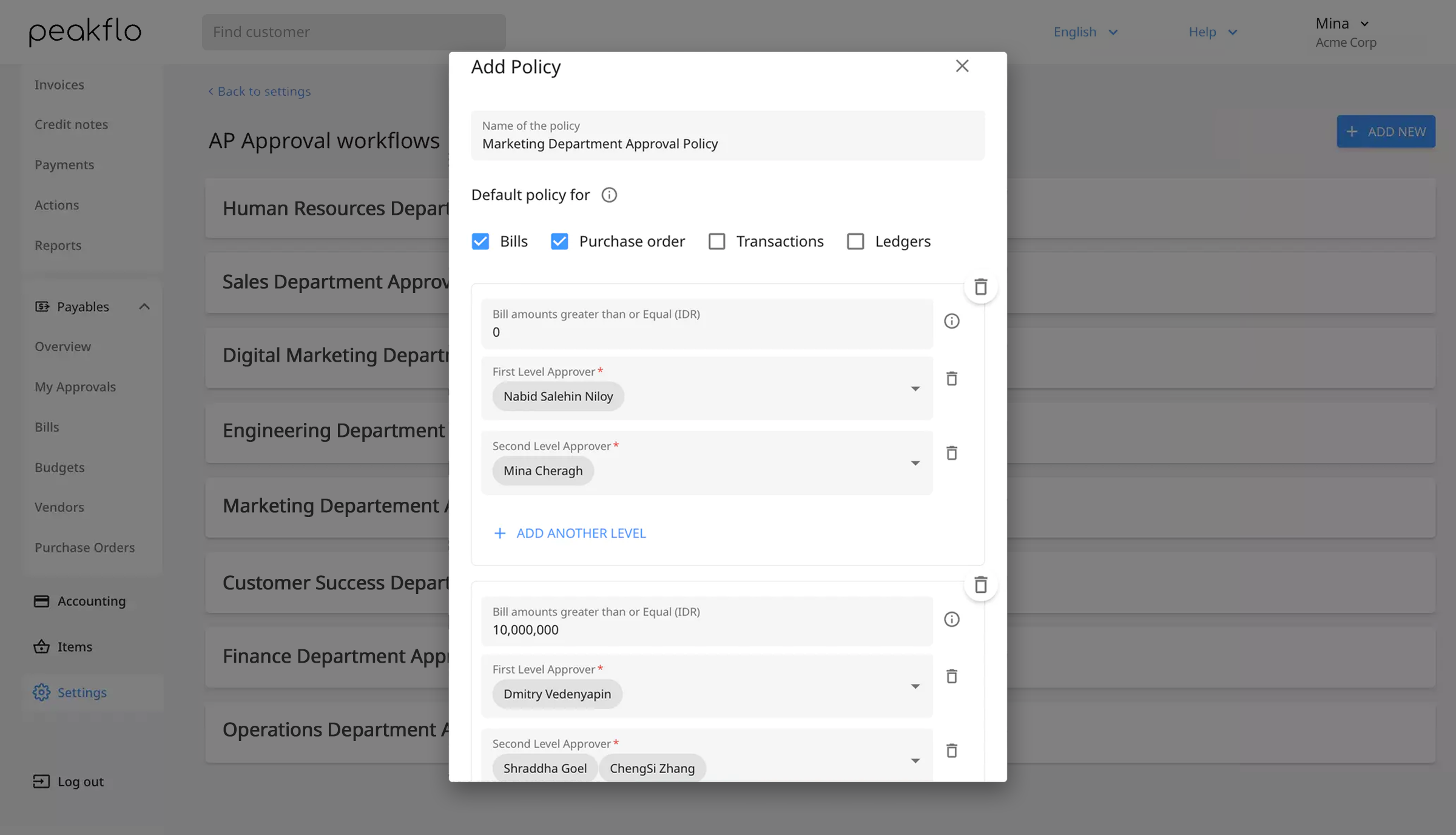Uncheck the Bills checkbox

click(480, 242)
